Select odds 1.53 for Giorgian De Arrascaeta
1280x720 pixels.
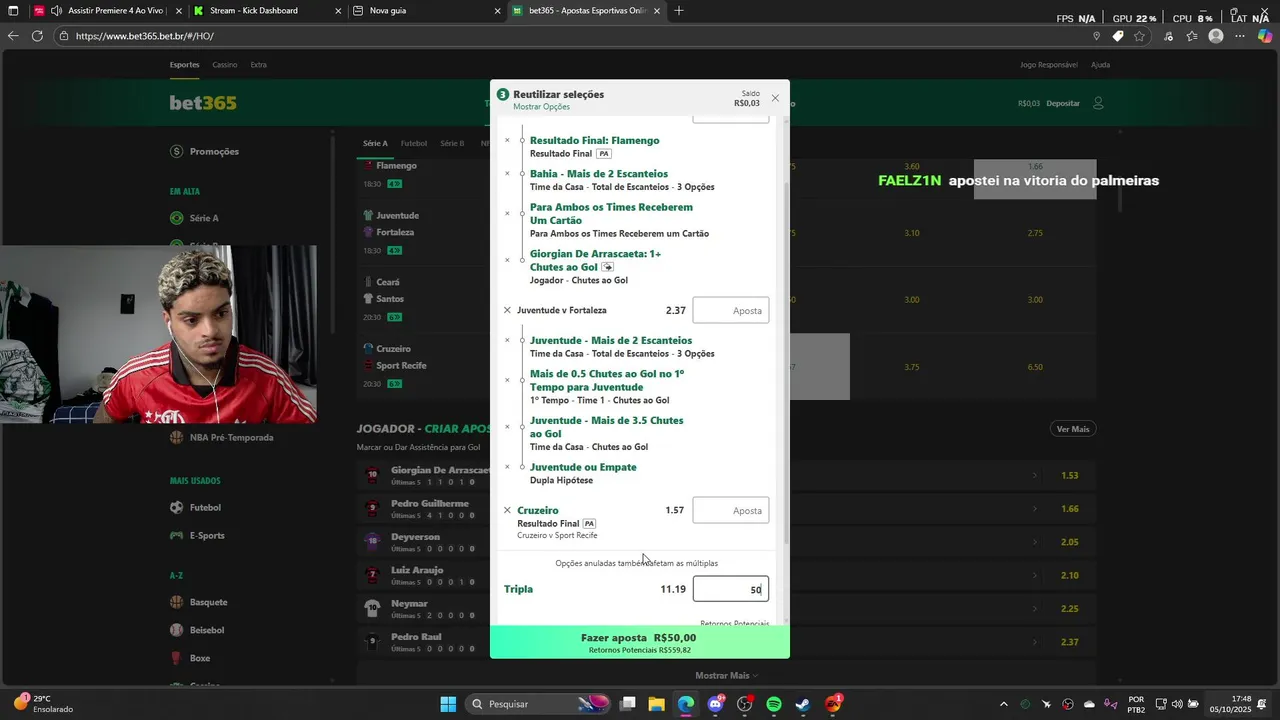[x=1069, y=476]
